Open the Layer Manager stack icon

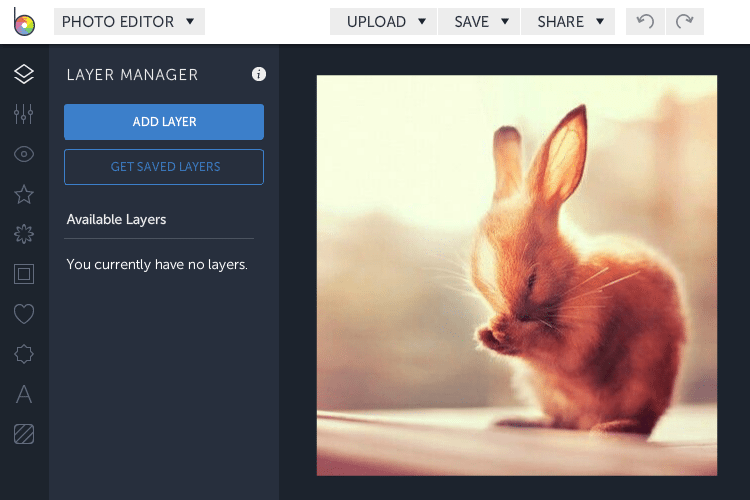click(x=24, y=74)
